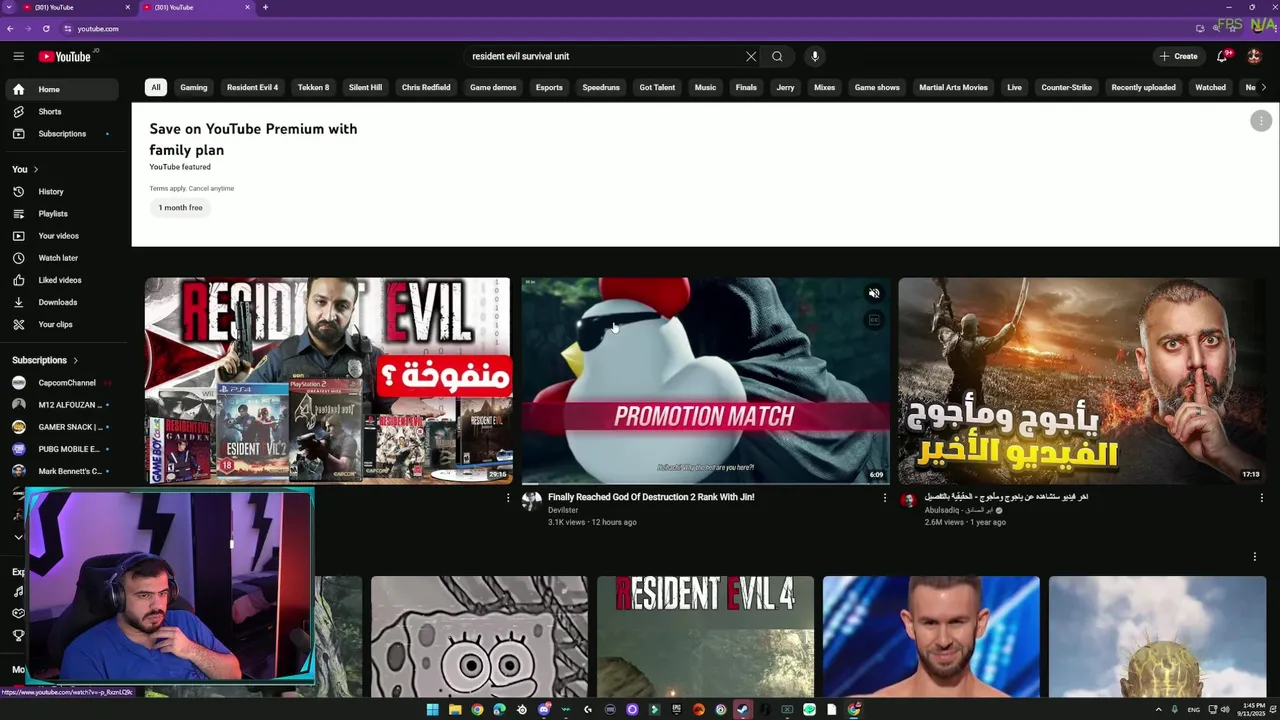Open options menu for Devilster video

pos(884,497)
